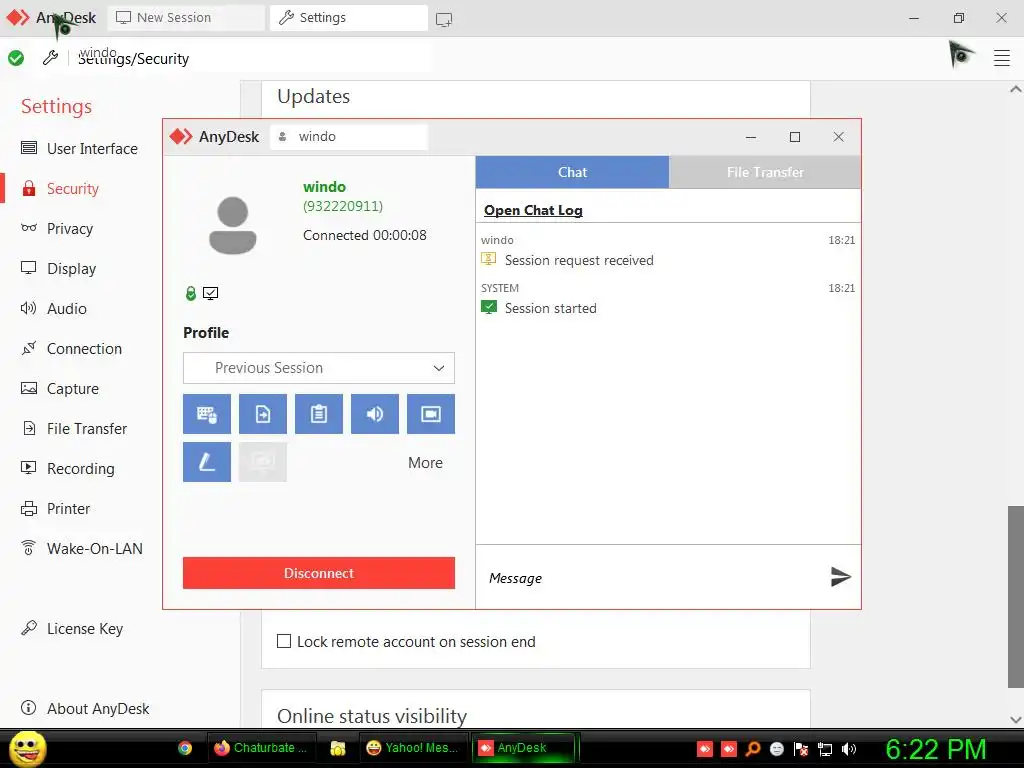Click the Audio speaker icon in sidebar

[x=29, y=308]
